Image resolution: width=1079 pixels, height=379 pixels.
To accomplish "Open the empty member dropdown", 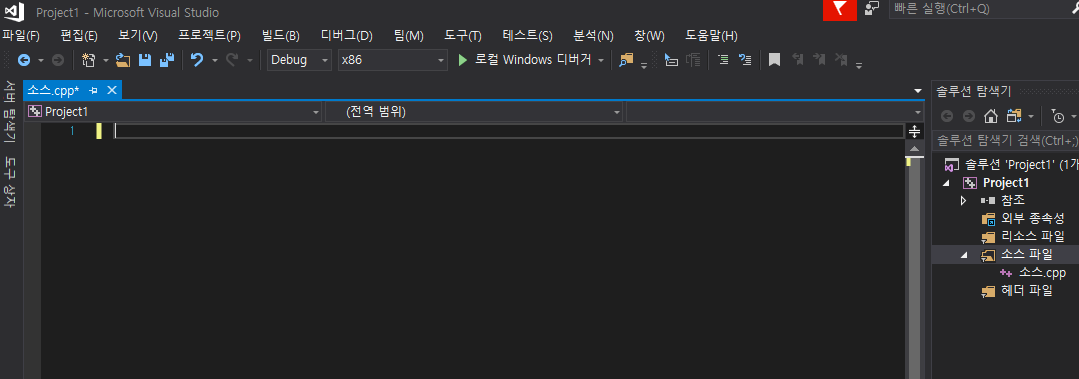I will tap(775, 111).
